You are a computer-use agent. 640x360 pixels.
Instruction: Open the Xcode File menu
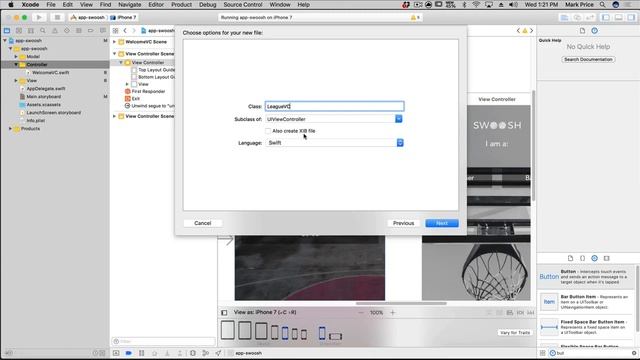(x=51, y=5)
